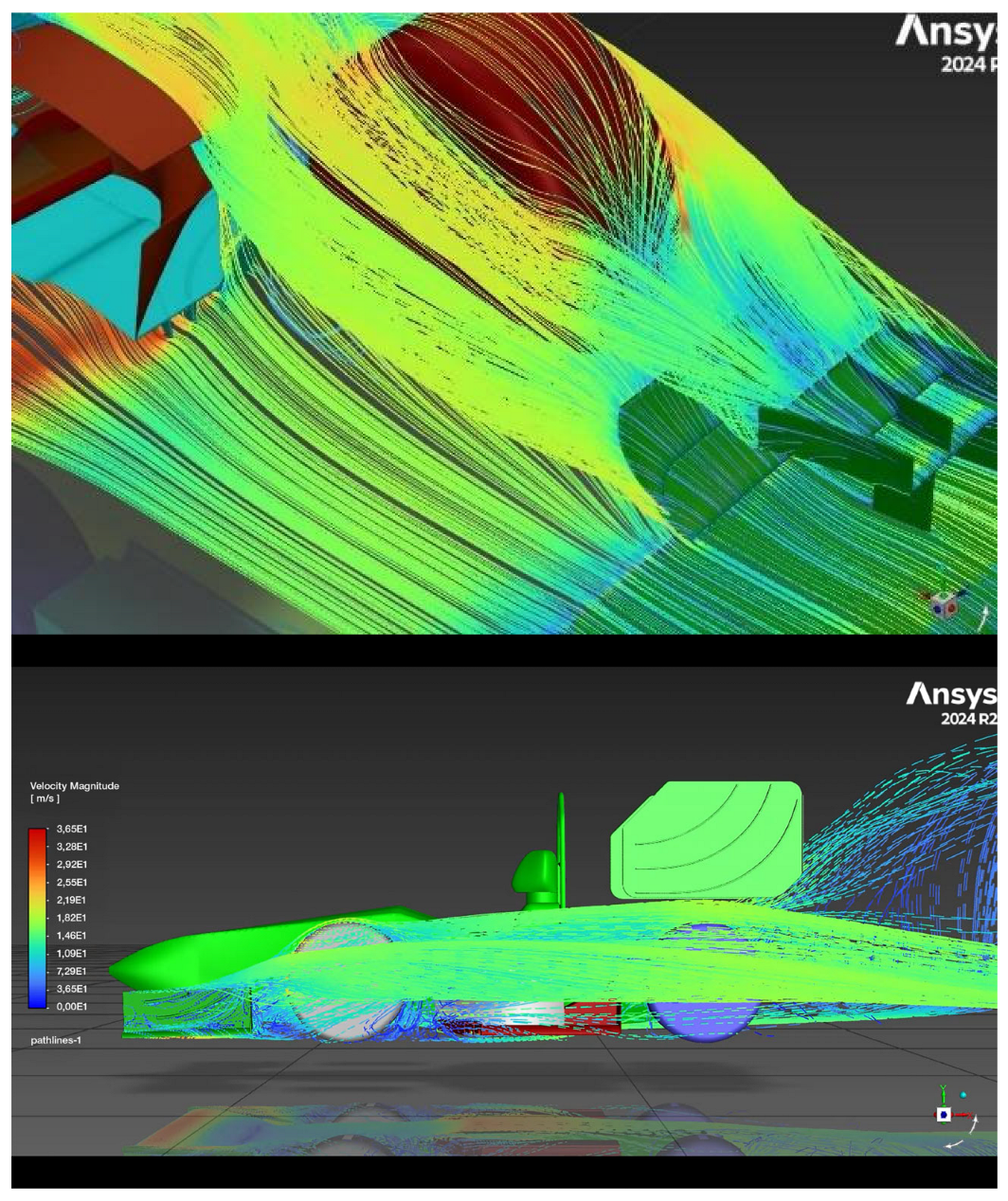
Task: Select the cyan Z axis sphere on triad
Action: pos(963,1095)
